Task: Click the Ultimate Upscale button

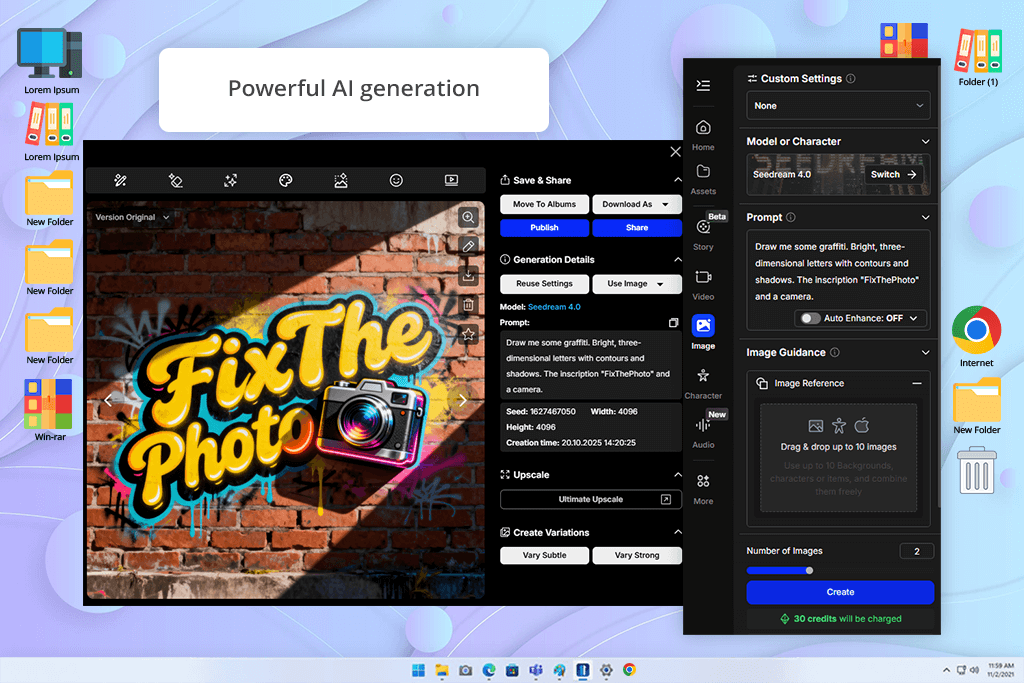Action: [591, 500]
